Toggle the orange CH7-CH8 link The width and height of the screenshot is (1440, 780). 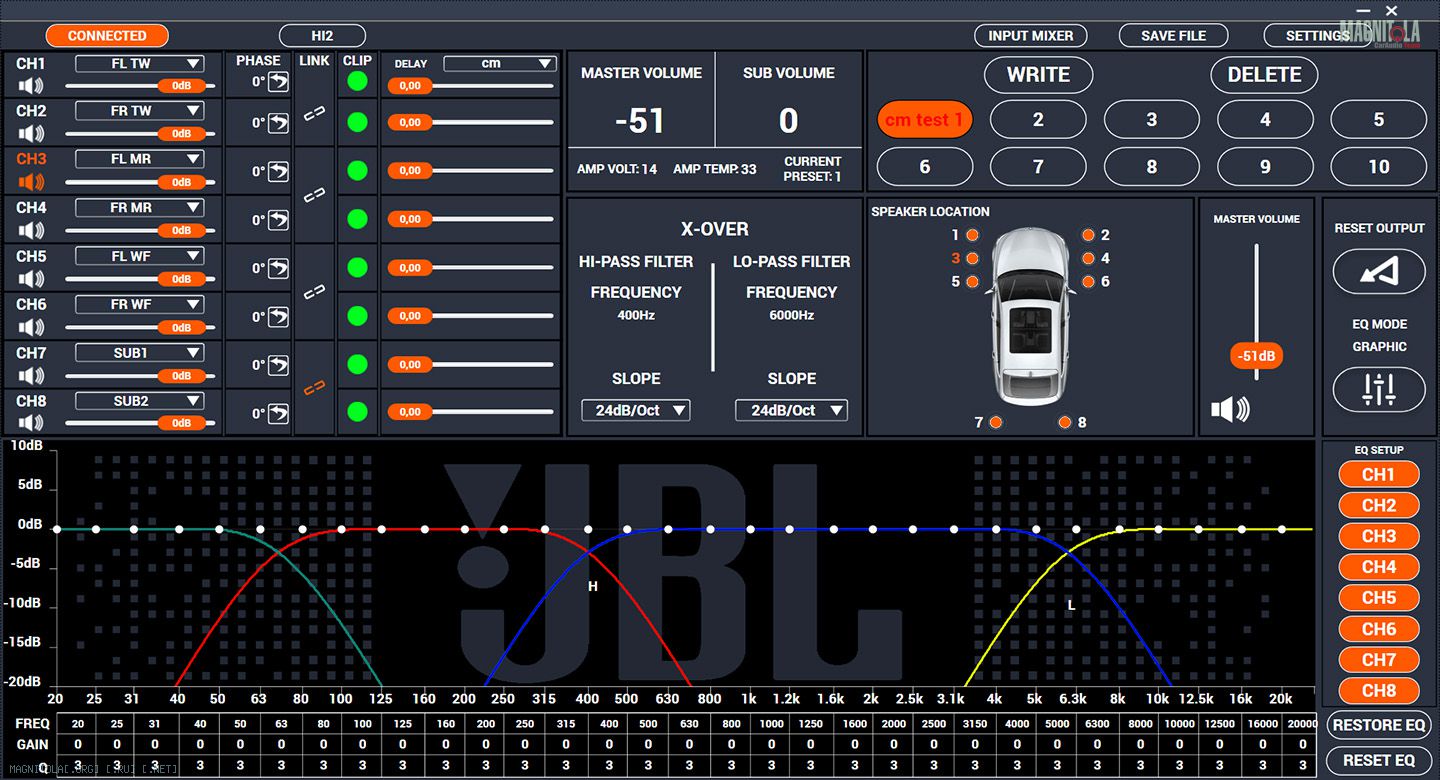coord(314,388)
